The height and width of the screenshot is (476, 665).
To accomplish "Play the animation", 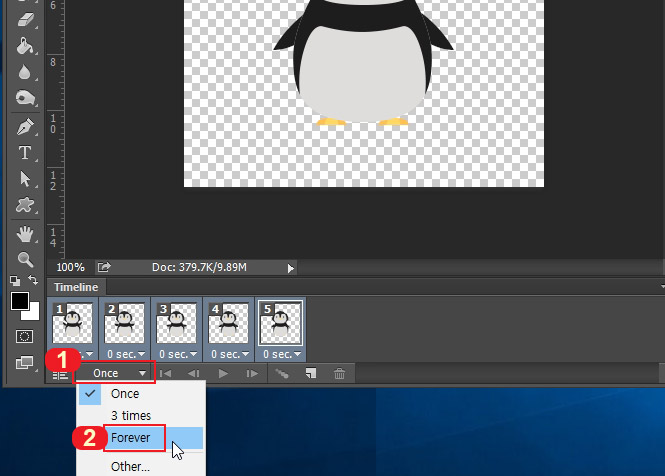I will 223,373.
